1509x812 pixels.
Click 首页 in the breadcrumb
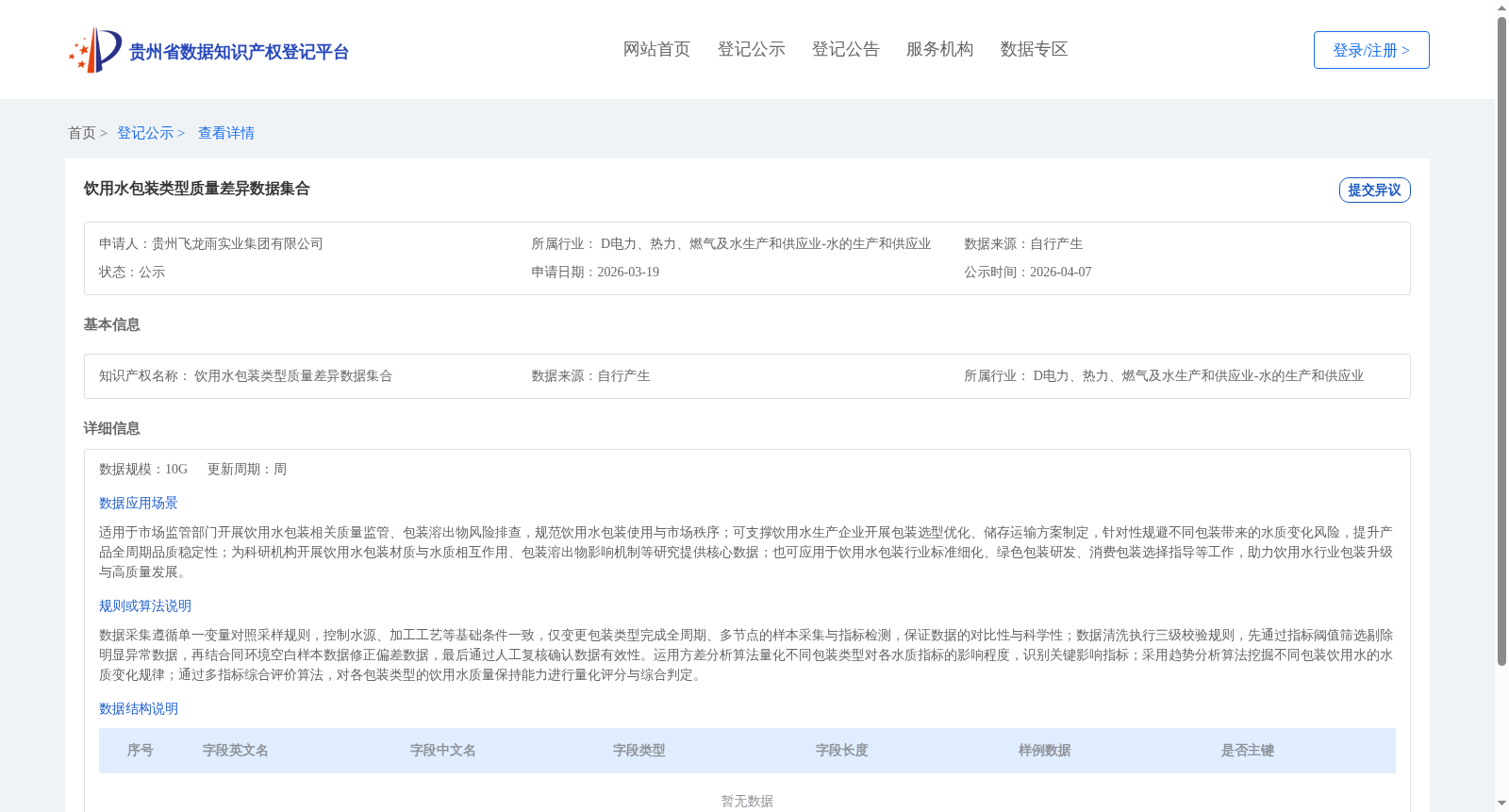[x=82, y=133]
